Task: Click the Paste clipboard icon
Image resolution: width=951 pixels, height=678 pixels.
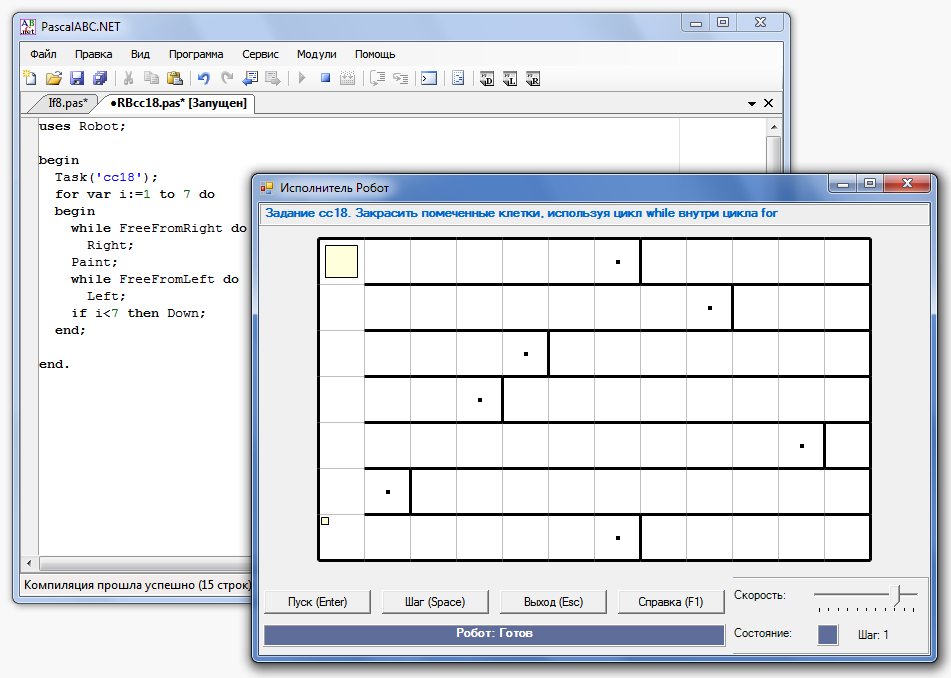Action: pyautogui.click(x=175, y=78)
